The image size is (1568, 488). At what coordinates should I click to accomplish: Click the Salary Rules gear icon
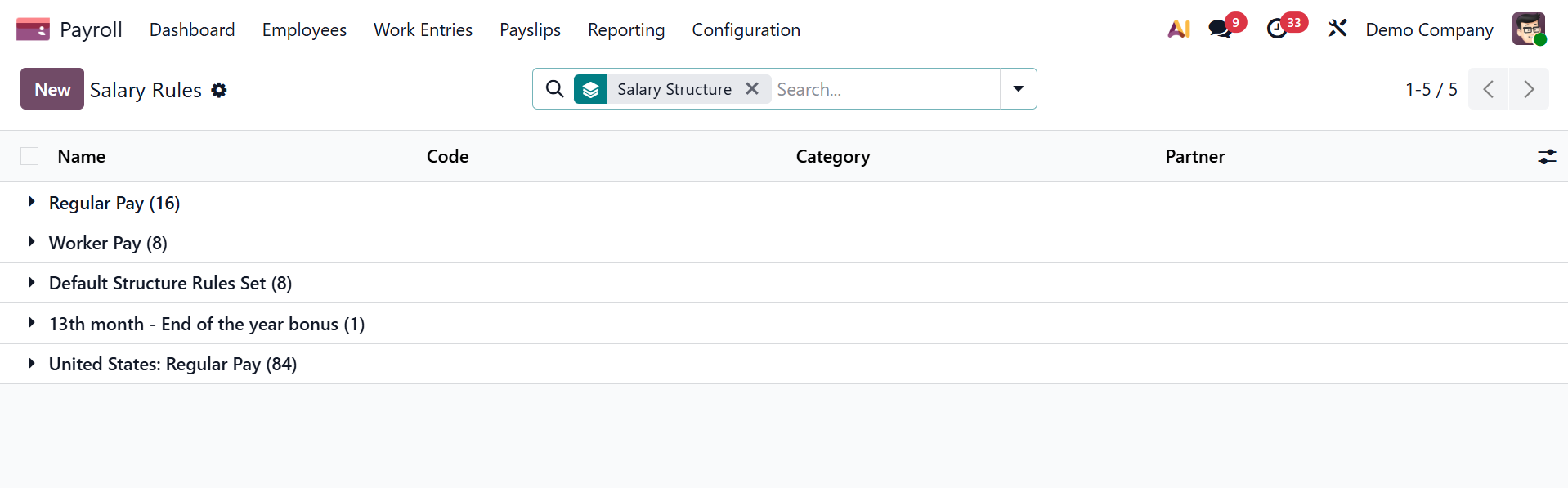pos(219,90)
